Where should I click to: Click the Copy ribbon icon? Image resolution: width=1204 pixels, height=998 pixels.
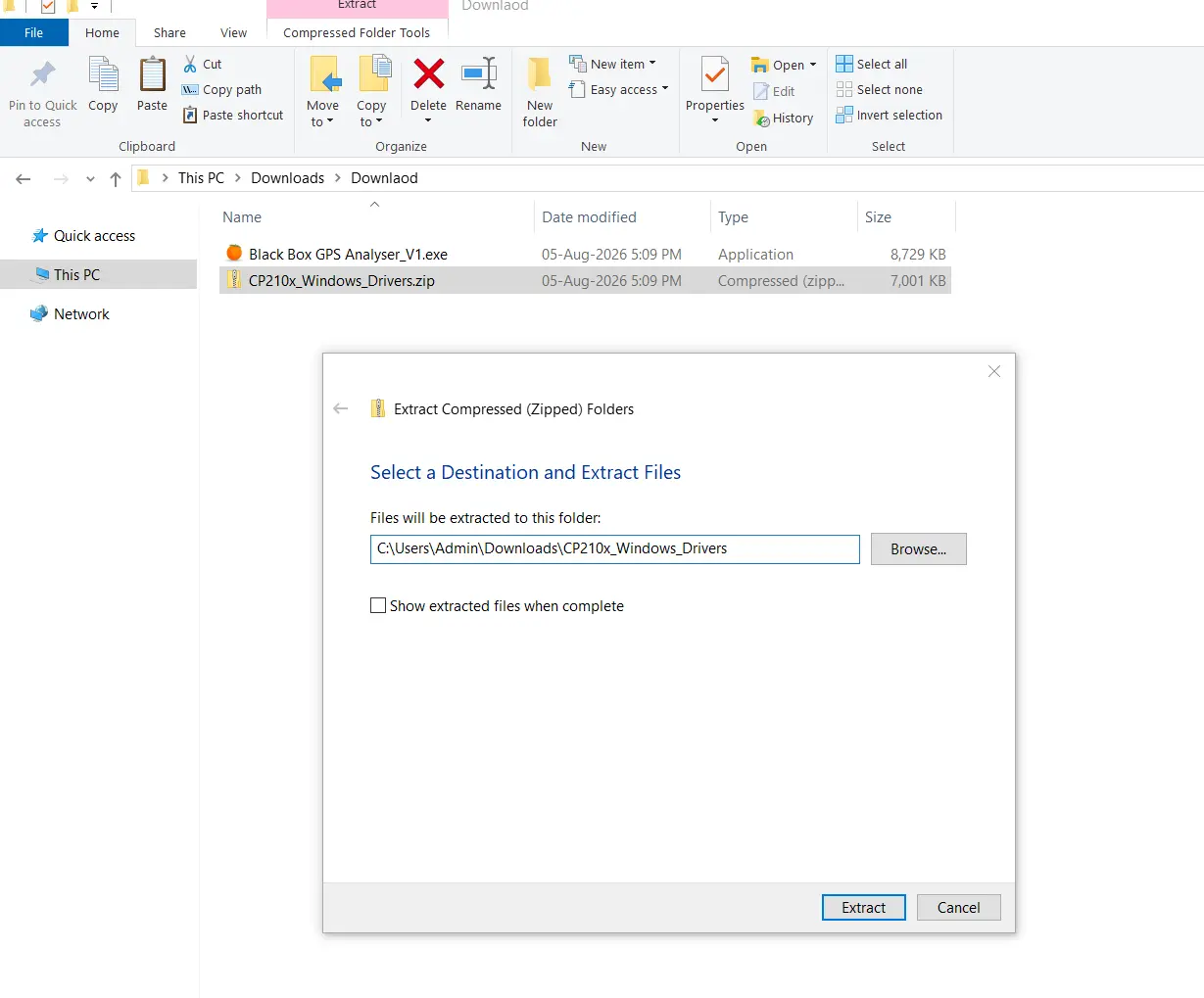click(103, 85)
